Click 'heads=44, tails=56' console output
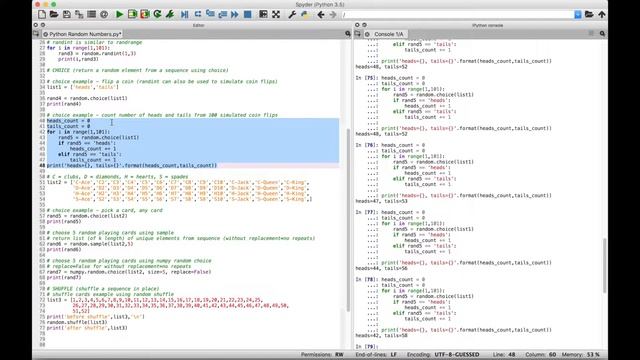This screenshot has width=640, height=360. 381,269
